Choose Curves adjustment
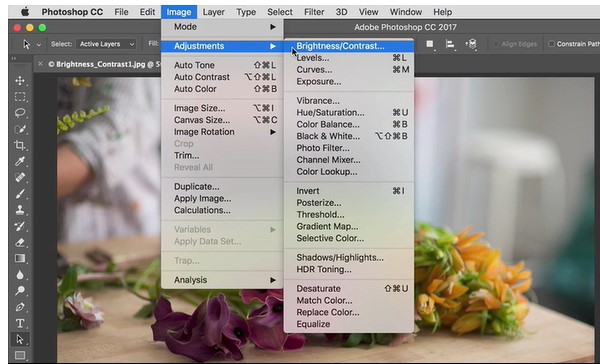 point(349,70)
